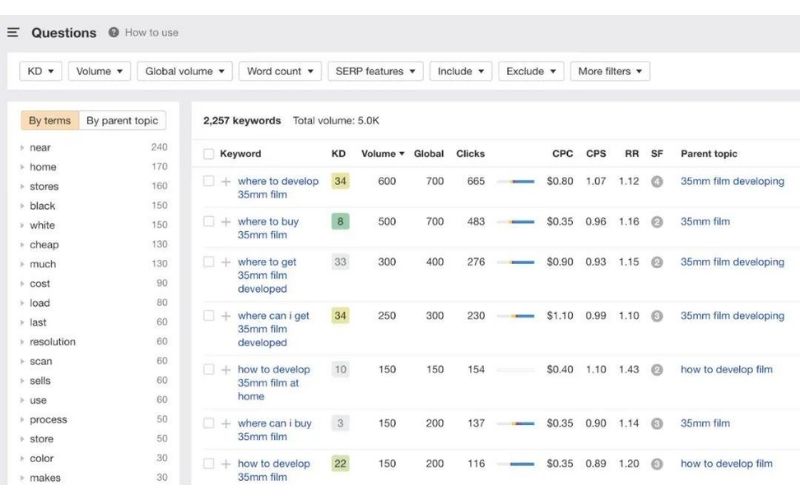
Task: Open SF badge for 'where to develop 35mm film'
Action: 657,182
